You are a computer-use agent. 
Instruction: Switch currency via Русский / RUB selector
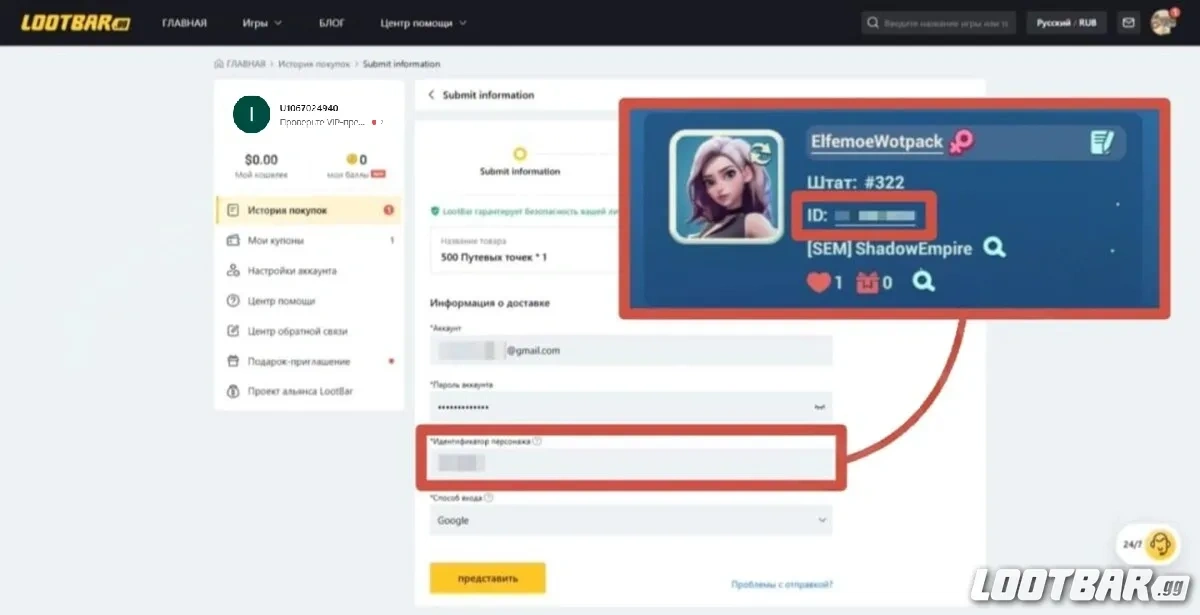[x=1066, y=22]
